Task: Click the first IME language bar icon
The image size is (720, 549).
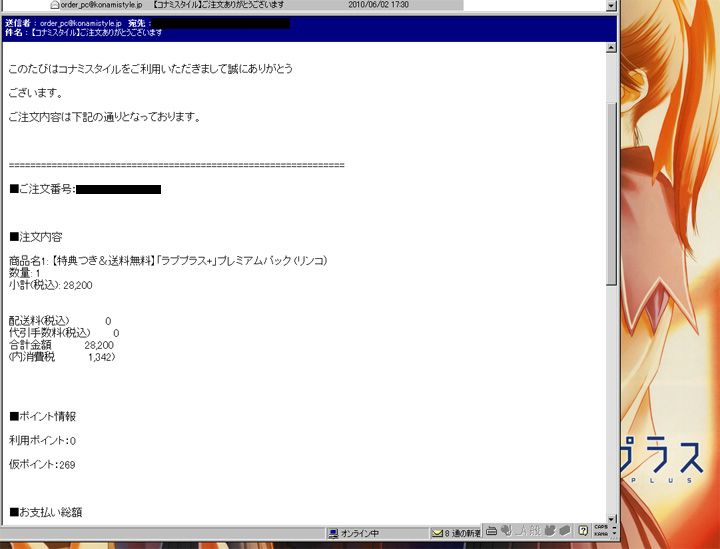Action: pos(491,531)
